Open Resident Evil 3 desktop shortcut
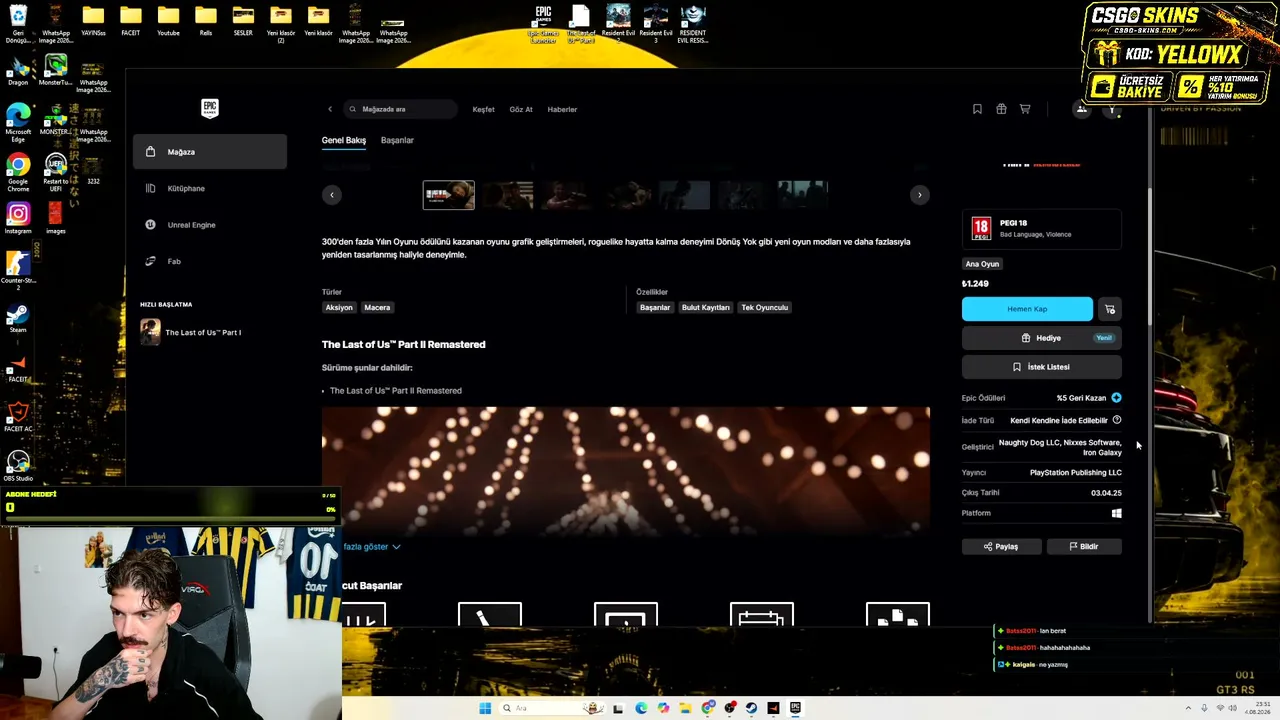The image size is (1280, 720). 656,23
